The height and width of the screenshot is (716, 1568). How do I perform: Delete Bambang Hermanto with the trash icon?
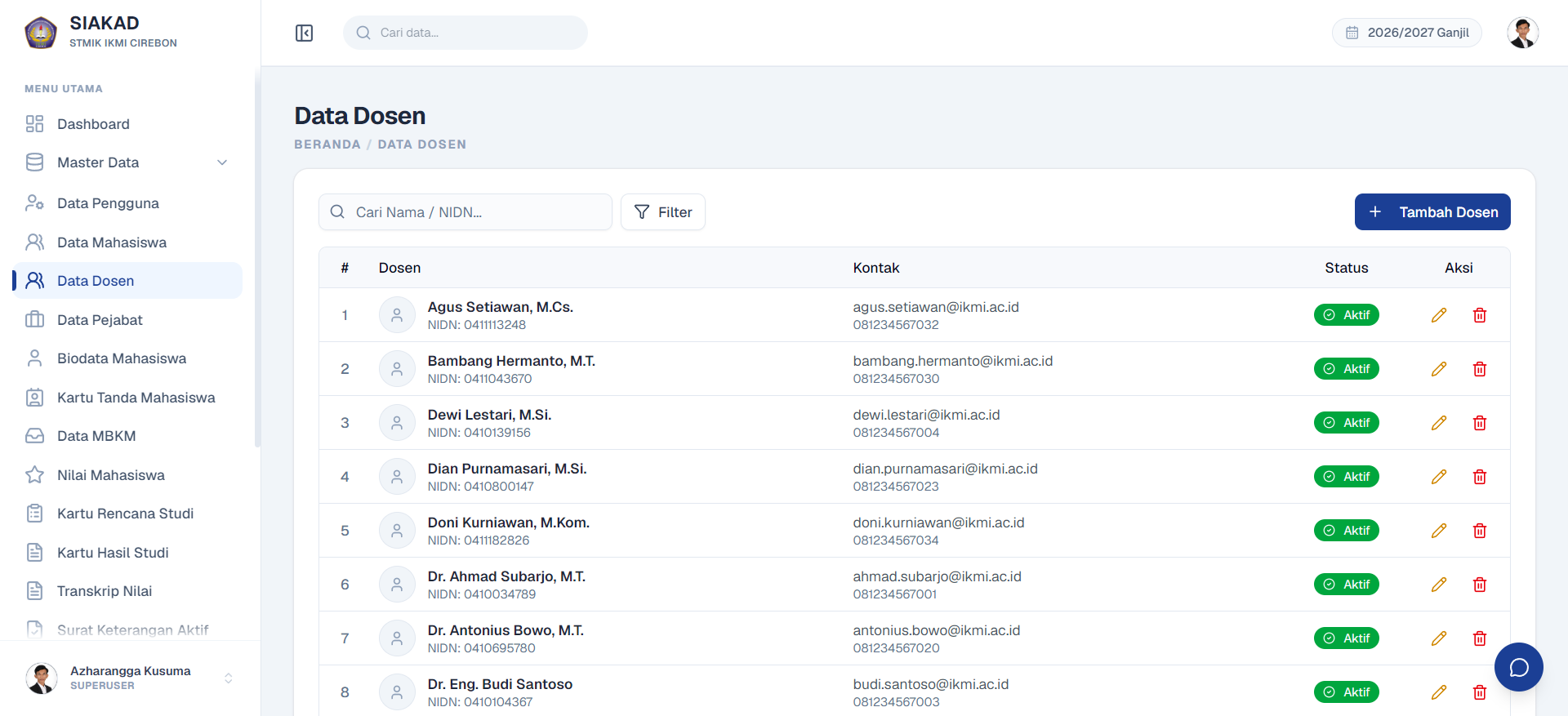[x=1479, y=369]
